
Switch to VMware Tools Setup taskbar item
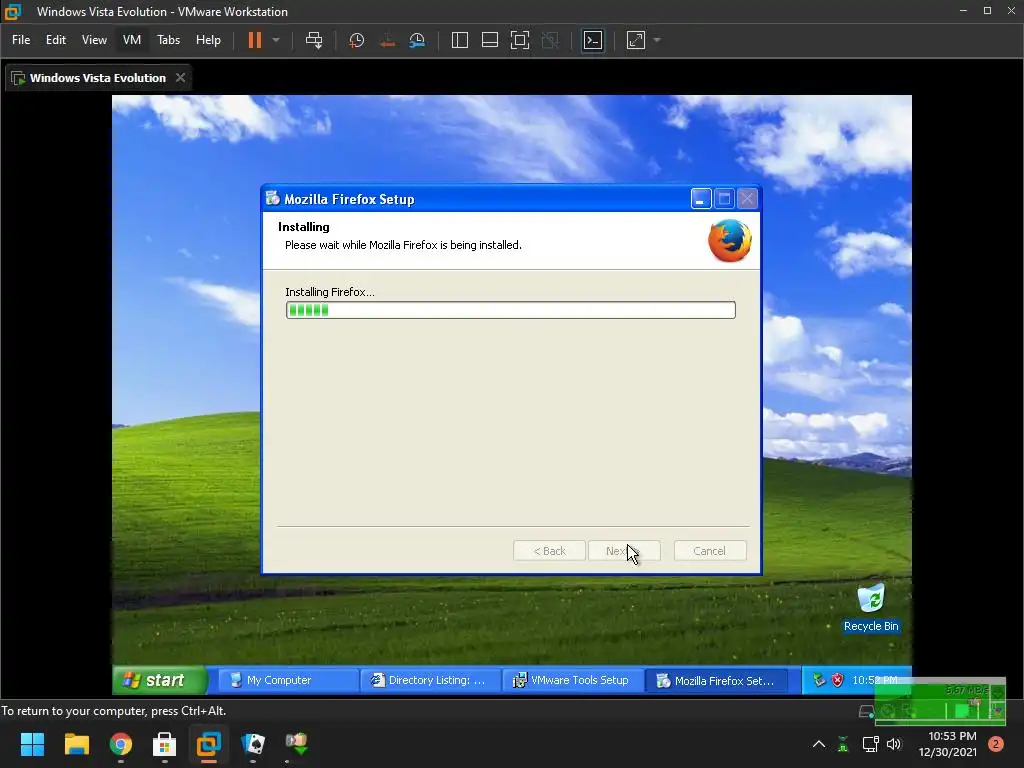573,680
